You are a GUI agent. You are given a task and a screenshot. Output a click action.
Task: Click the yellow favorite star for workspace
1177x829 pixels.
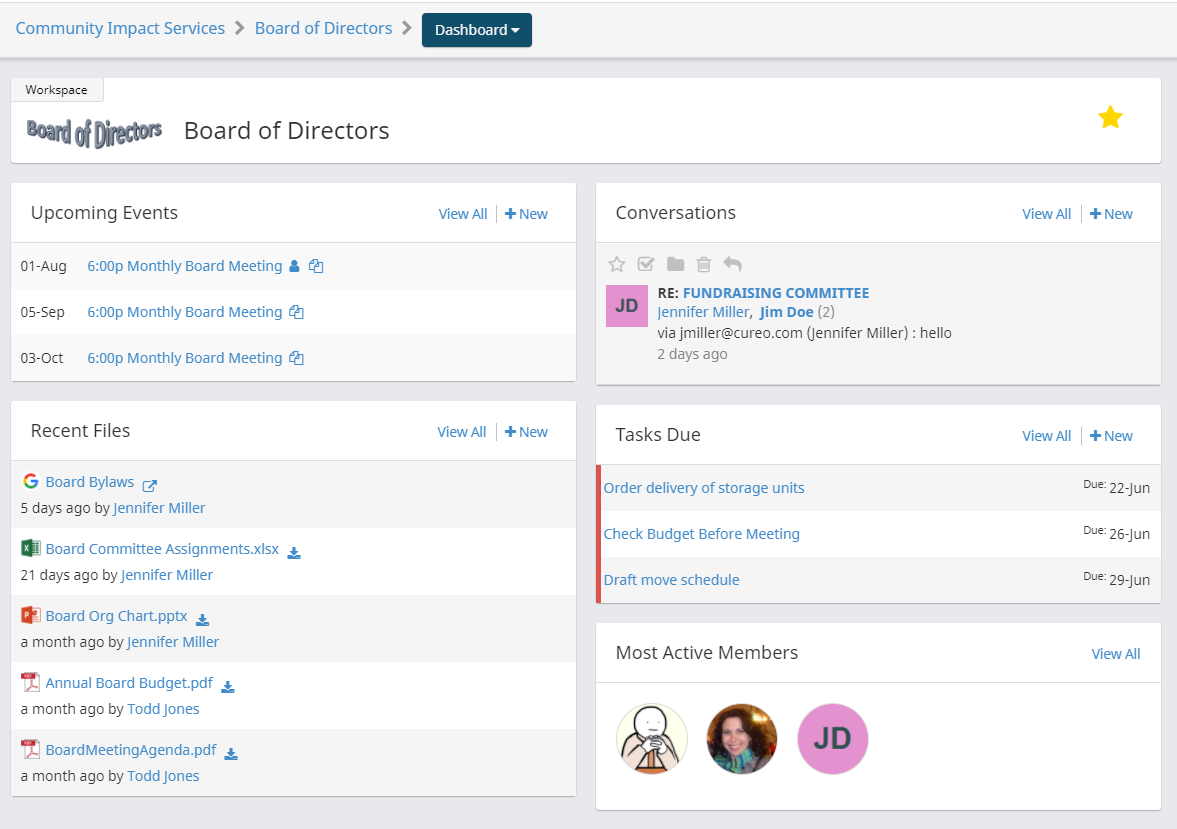(1110, 118)
